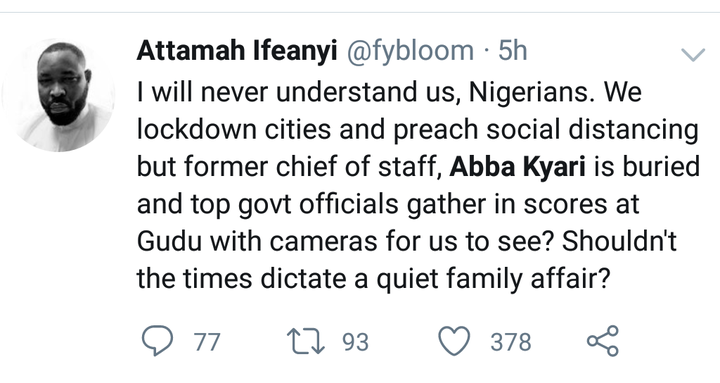Screen dimensions: 720x383
Task: Click the word "Gudu" in the tweet
Action: [x=169, y=241]
